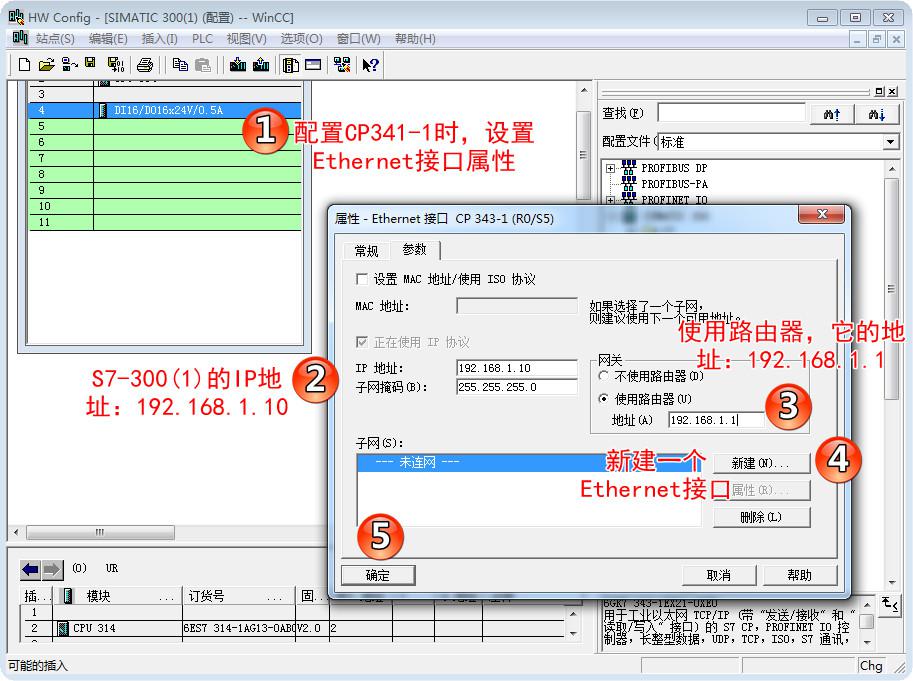Switch to the 参数 tab
The height and width of the screenshot is (681, 913).
pyautogui.click(x=415, y=250)
